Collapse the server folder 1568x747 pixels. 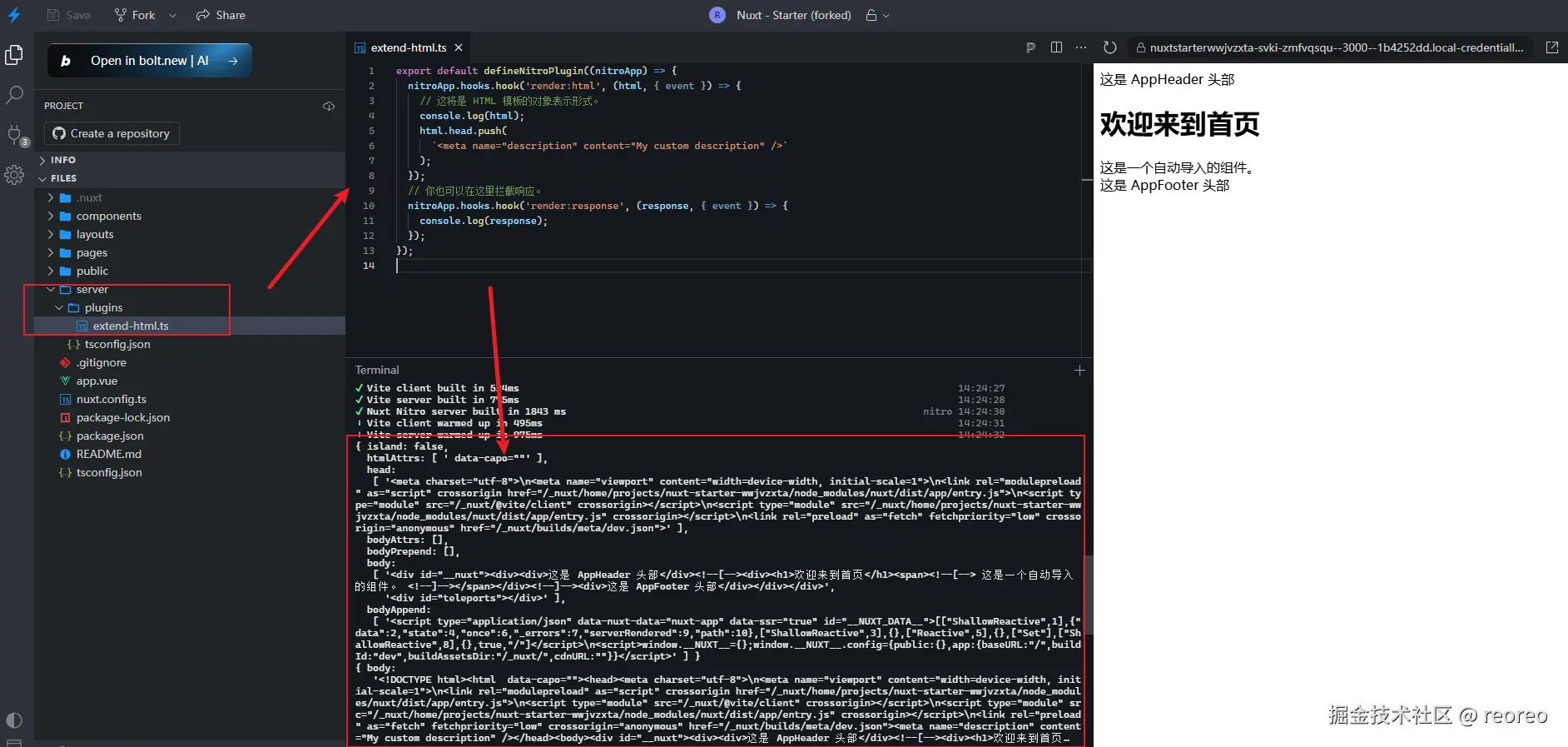click(190, 289)
